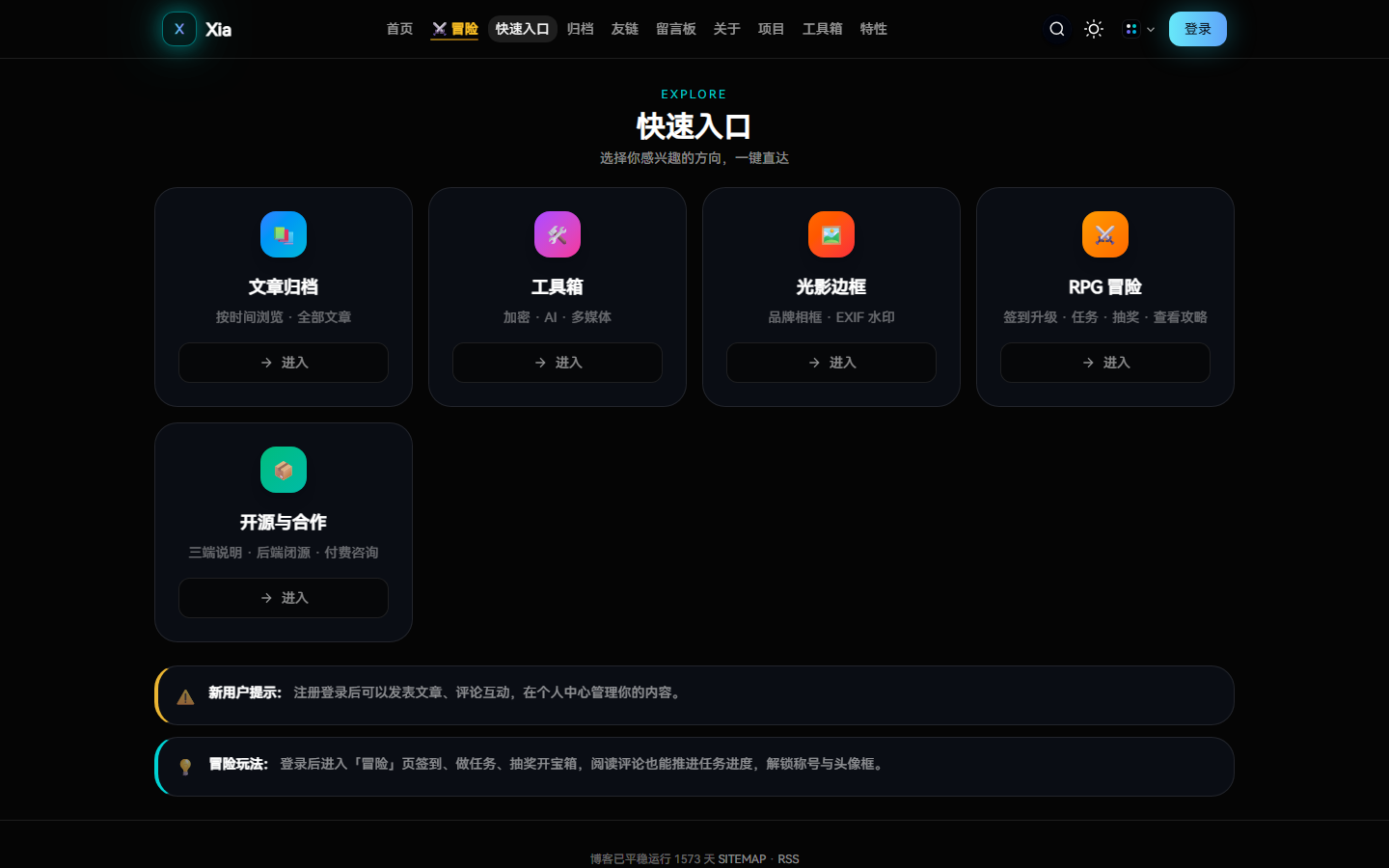Click the Xia site logo icon
This screenshot has height=868, width=1389.
179,29
